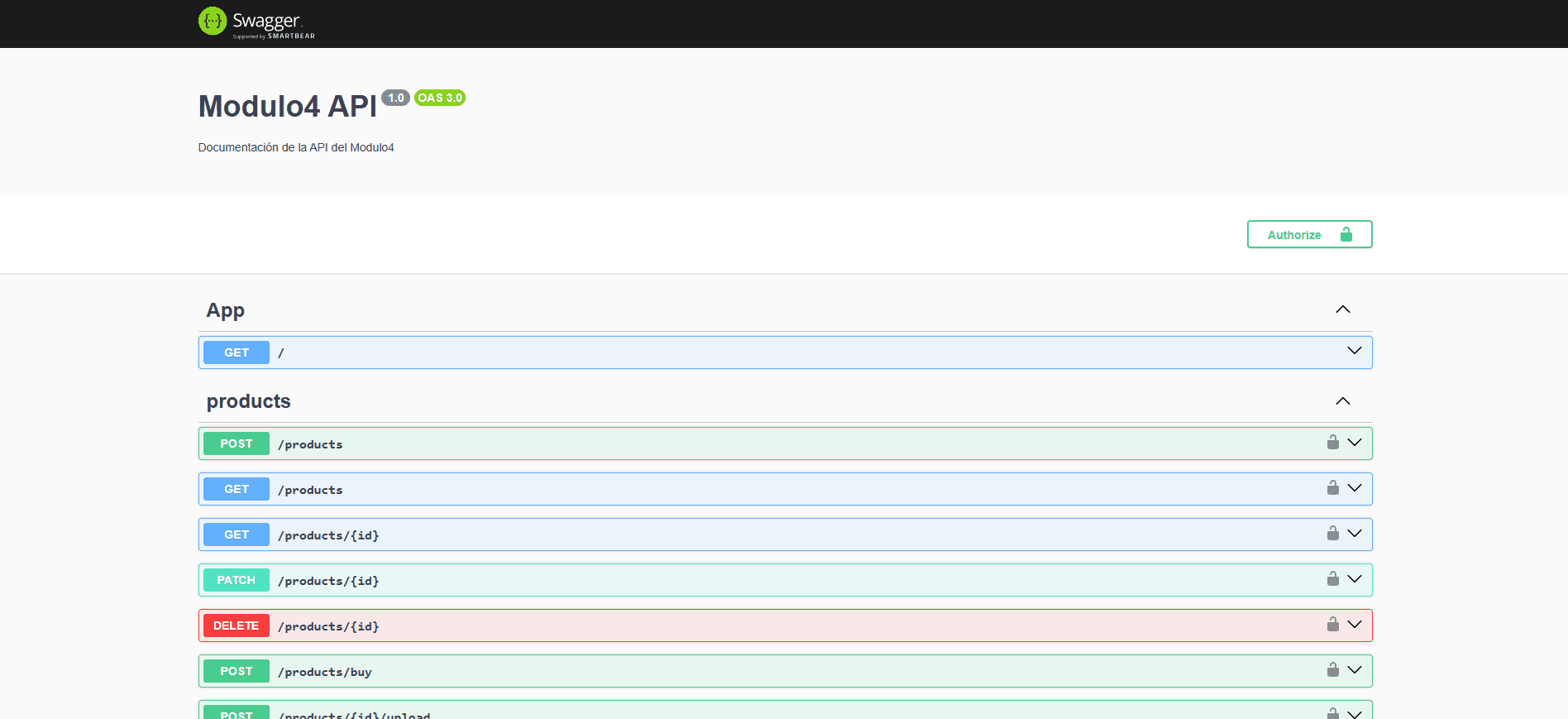Collapse the App section chevron
Image resolution: width=1568 pixels, height=719 pixels.
1342,309
